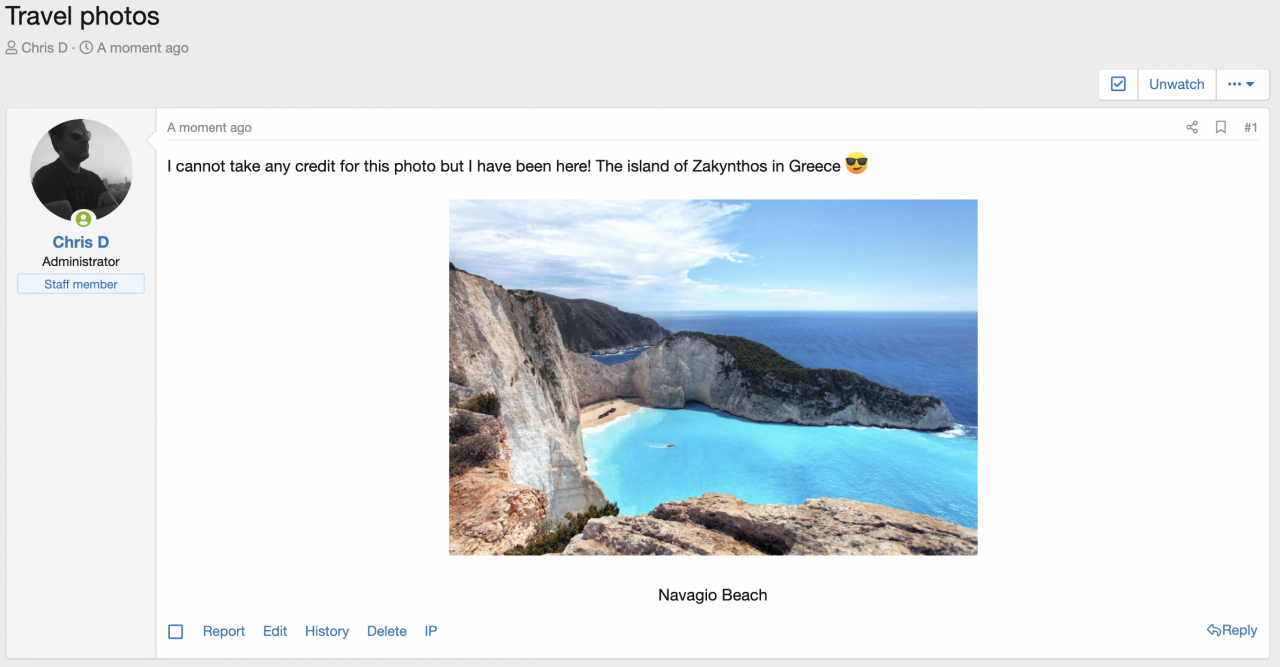Click the green online status badge on avatar

pos(83,219)
